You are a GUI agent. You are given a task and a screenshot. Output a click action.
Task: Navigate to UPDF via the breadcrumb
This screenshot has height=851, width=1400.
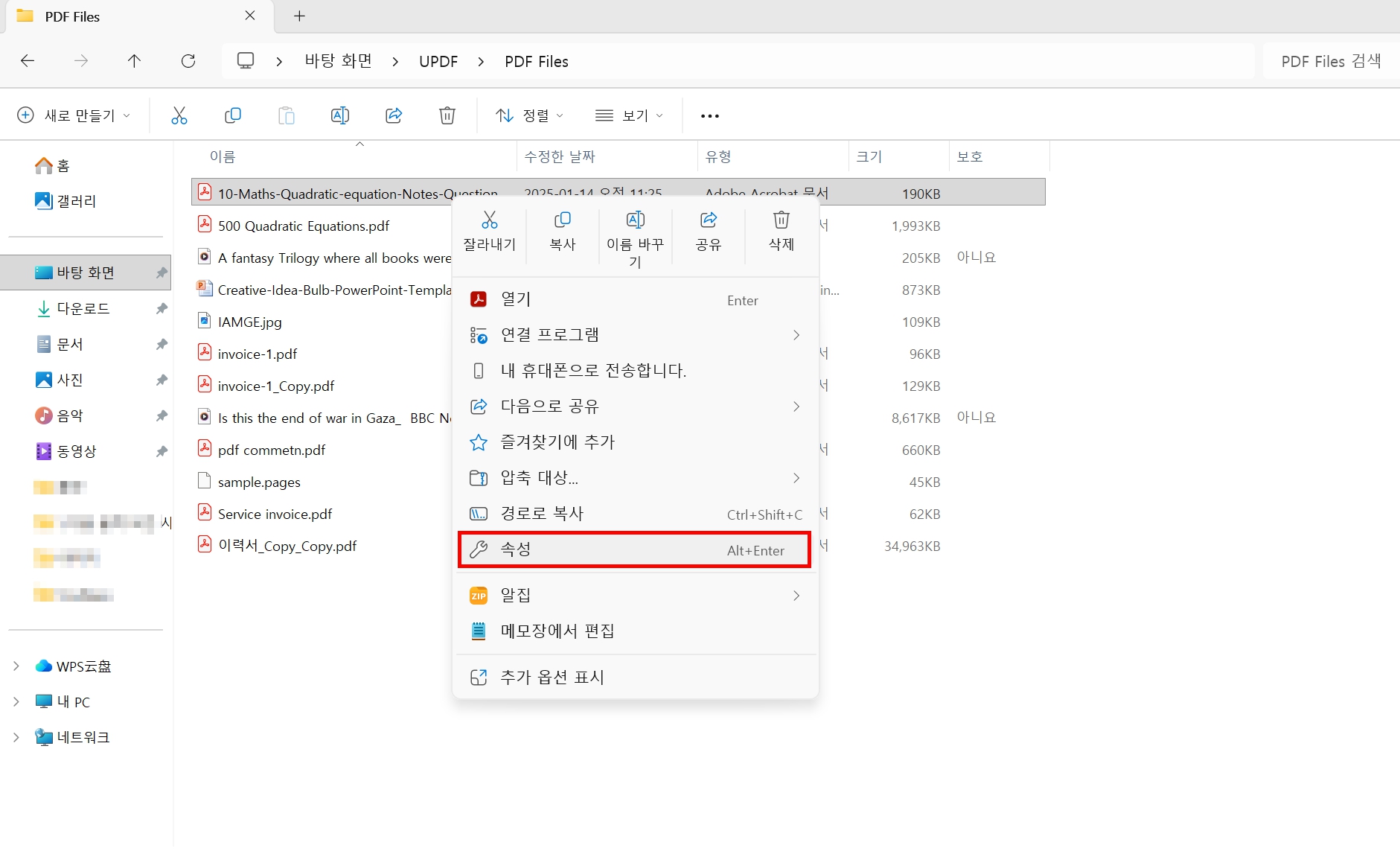tap(438, 61)
